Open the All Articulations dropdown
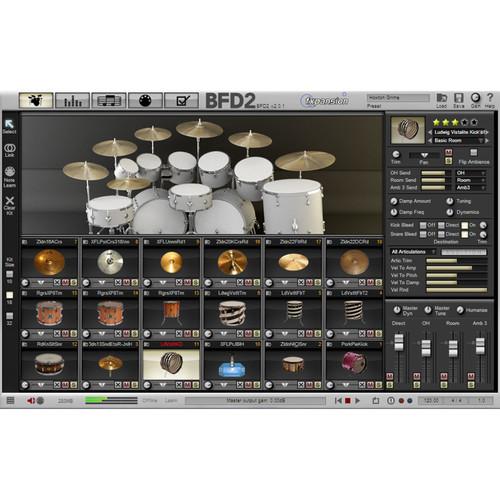 pos(413,252)
